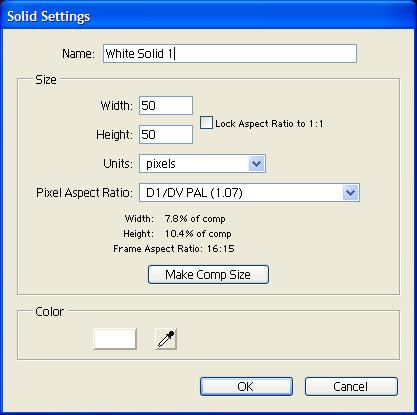Click the 'Units:' label

tap(118, 164)
